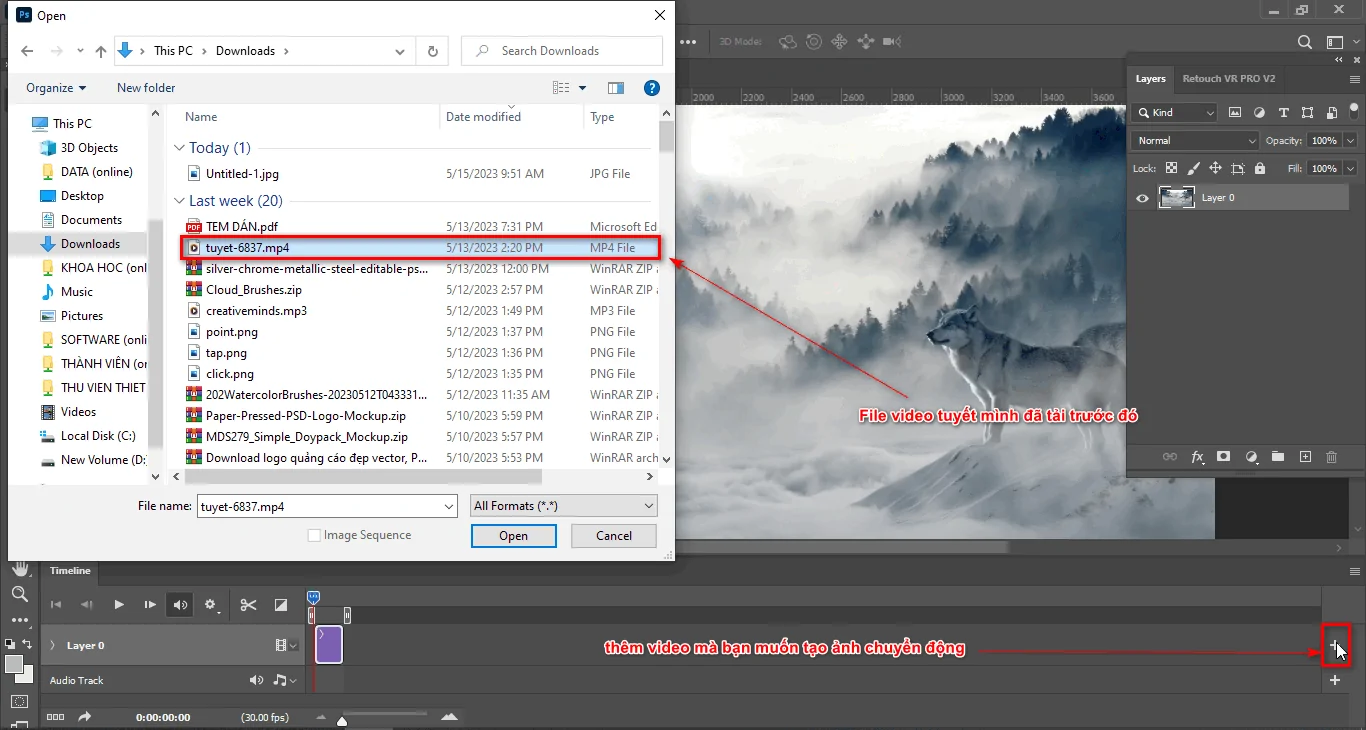Screen dimensions: 1366x730
Task: Cancel the Open dialog
Action: pyautogui.click(x=613, y=536)
